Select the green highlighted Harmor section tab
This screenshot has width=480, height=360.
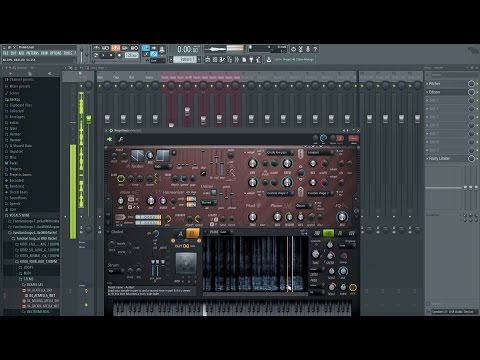(x=328, y=233)
